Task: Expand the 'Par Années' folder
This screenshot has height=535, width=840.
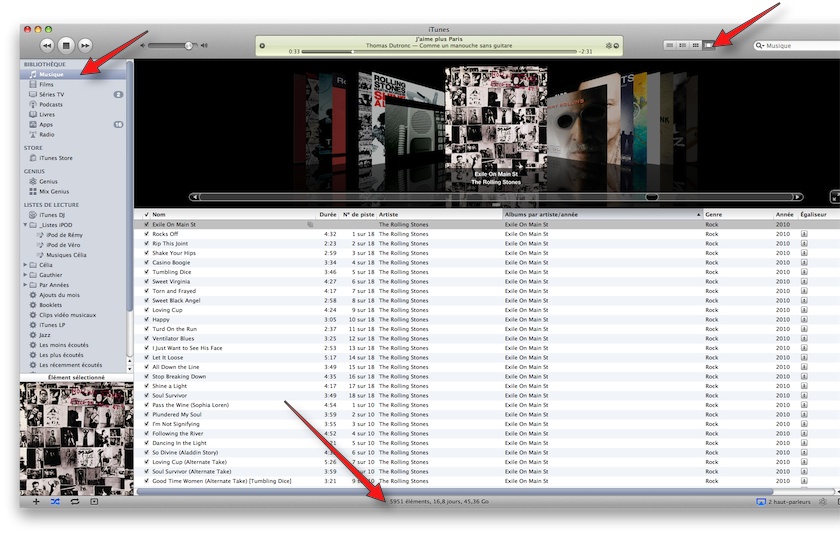Action: [25, 285]
